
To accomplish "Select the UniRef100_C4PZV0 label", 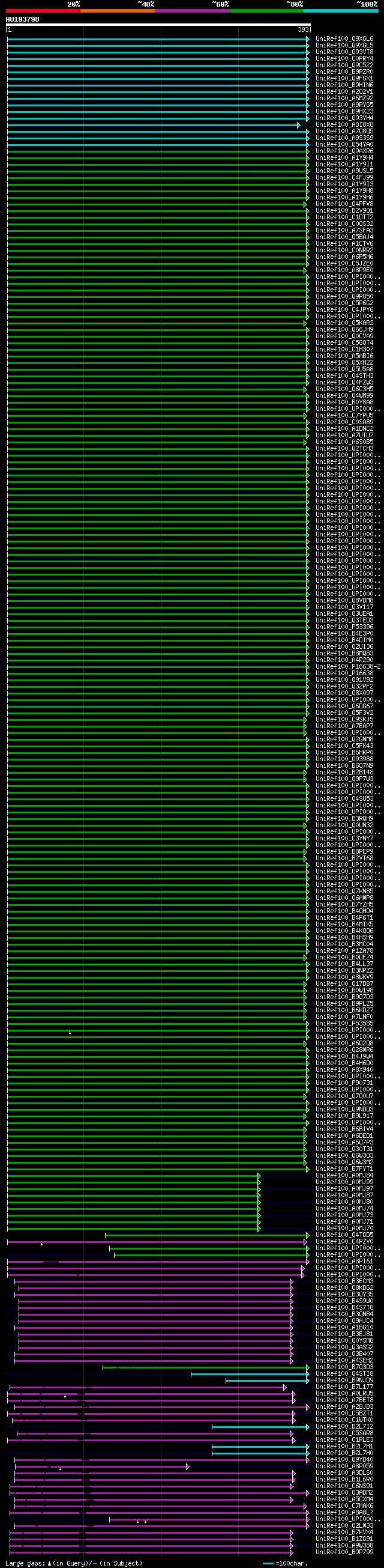I will pos(344,1242).
